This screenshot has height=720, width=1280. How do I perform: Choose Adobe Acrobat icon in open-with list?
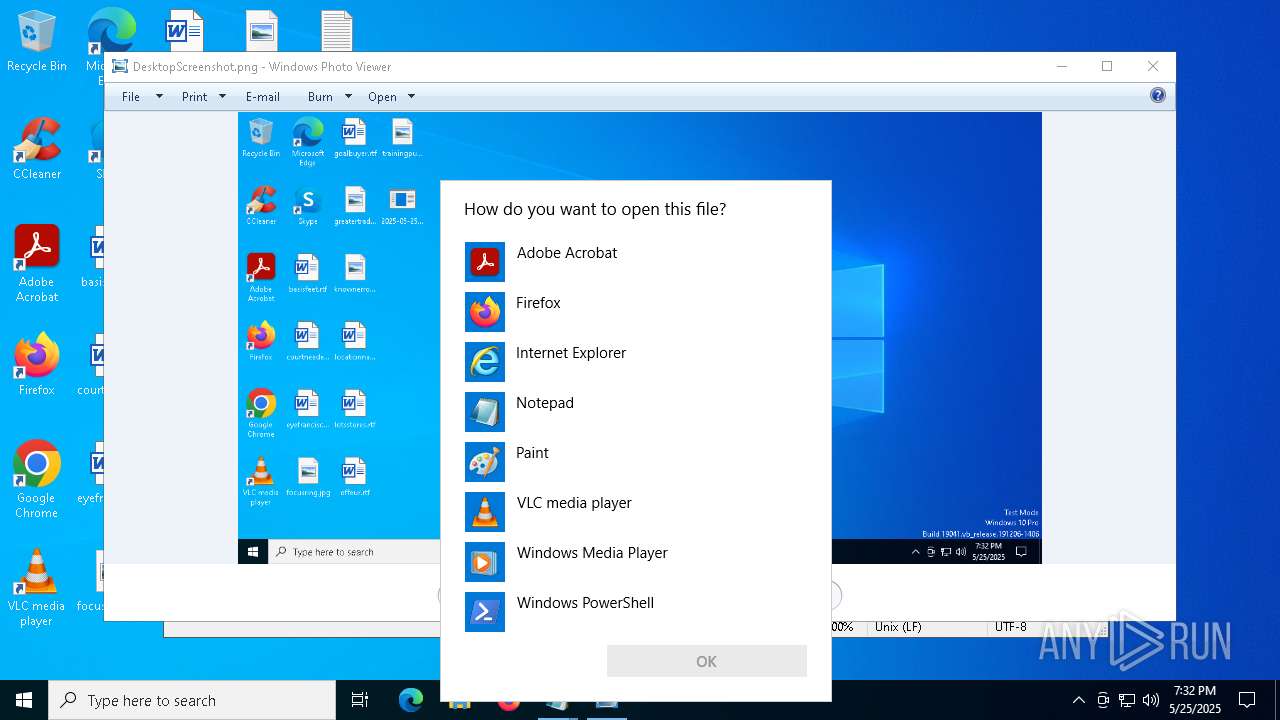pos(485,262)
